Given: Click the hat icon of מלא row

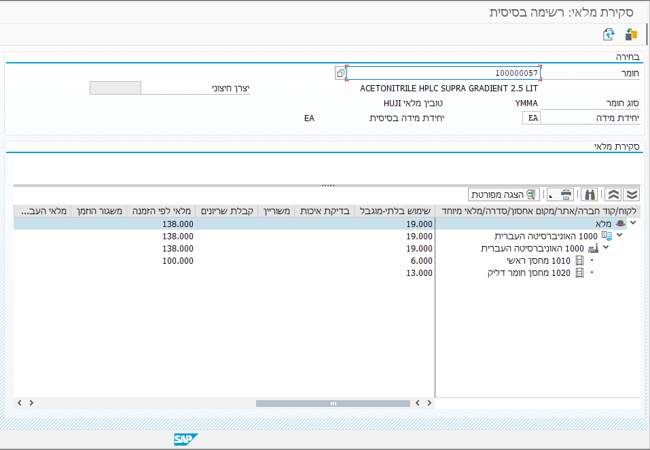Looking at the screenshot, I should (620, 224).
